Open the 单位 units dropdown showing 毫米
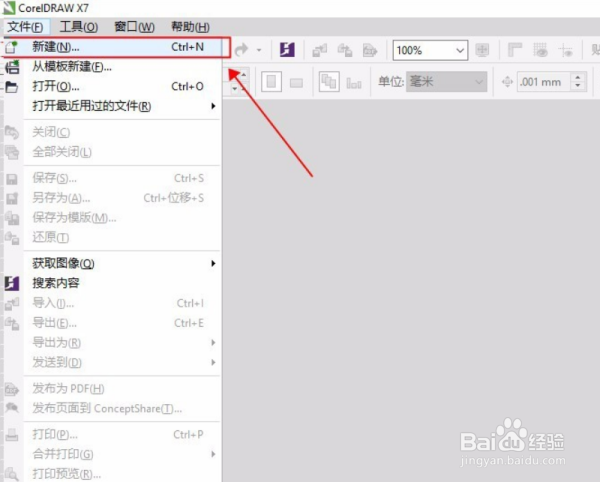600x482 pixels. point(447,81)
